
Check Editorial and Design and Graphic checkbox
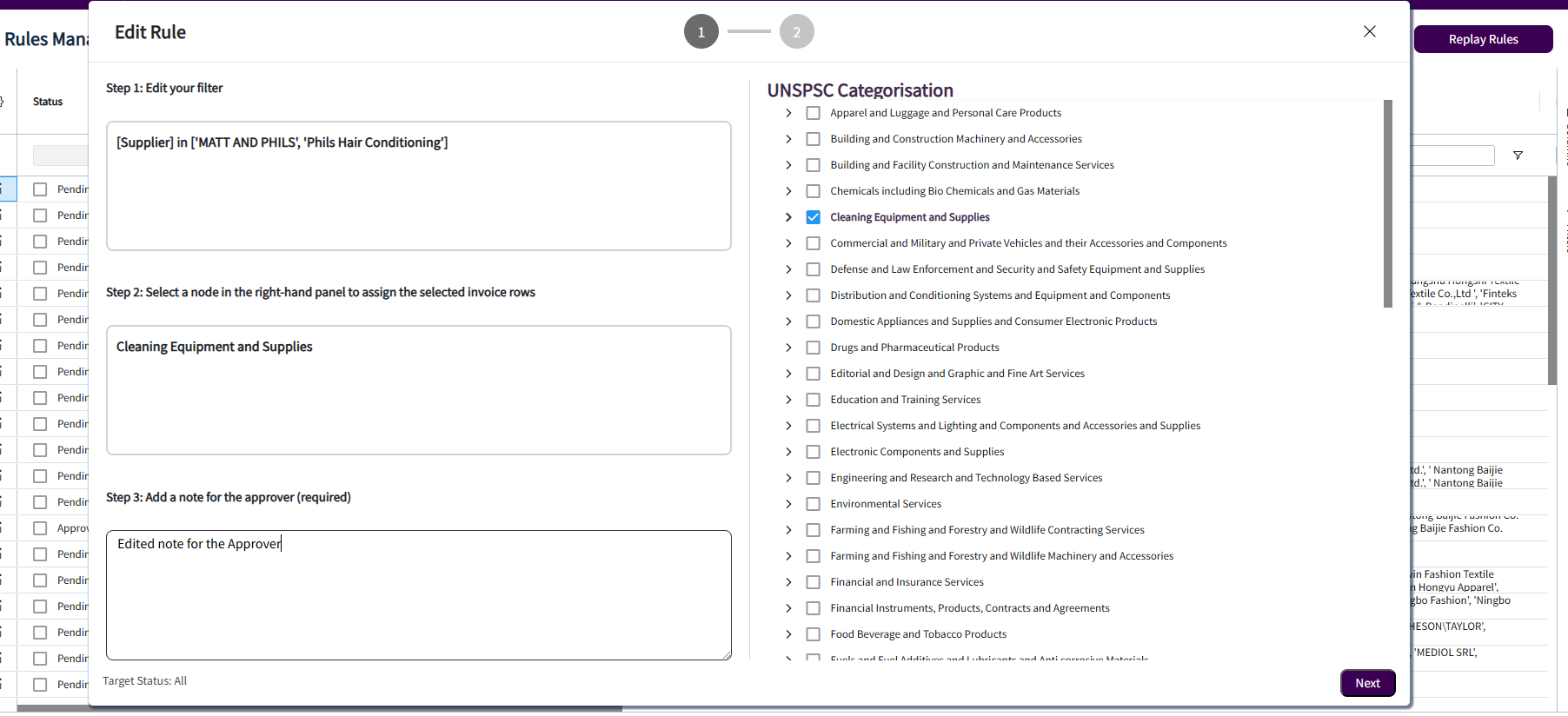pyautogui.click(x=814, y=374)
